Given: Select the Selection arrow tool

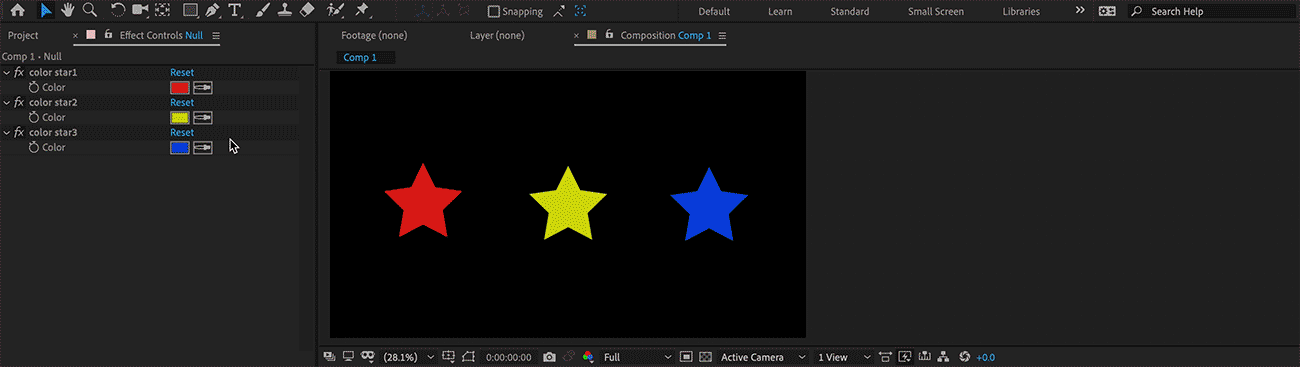Looking at the screenshot, I should pyautogui.click(x=46, y=11).
